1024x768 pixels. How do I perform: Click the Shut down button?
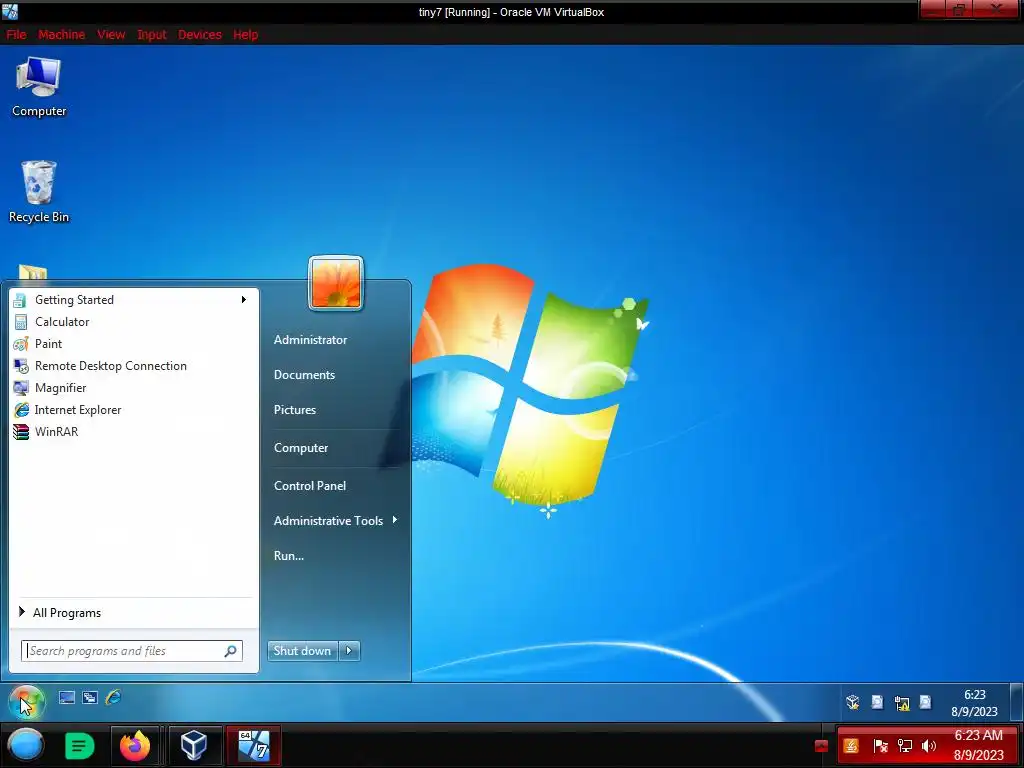302,651
